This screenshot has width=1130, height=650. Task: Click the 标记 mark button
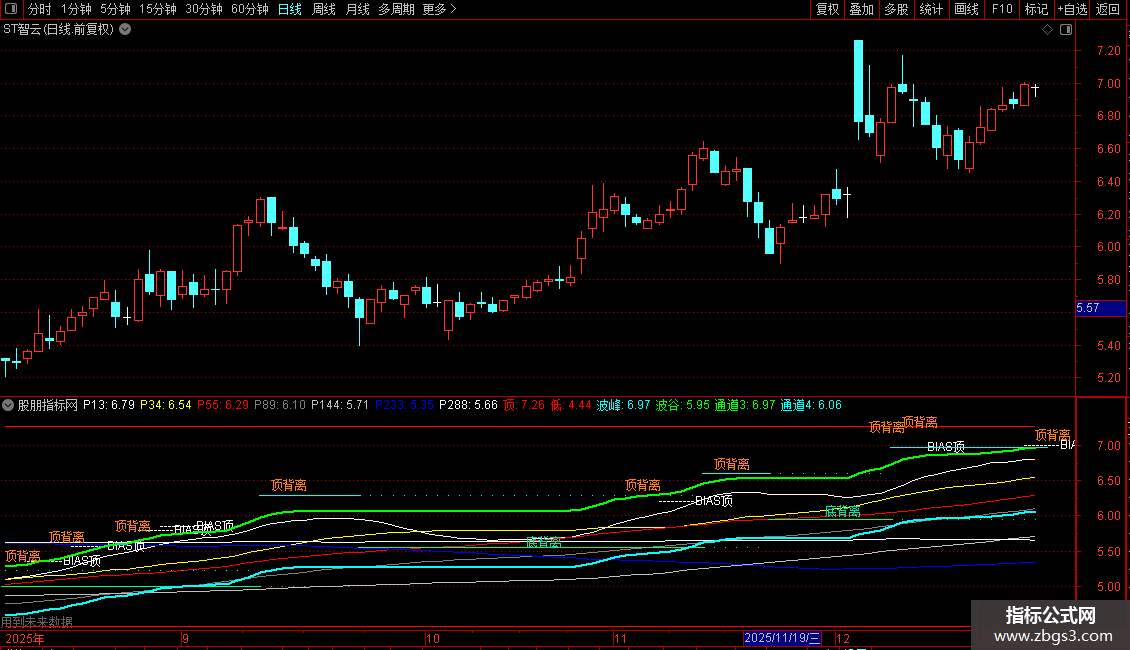(x=1036, y=9)
